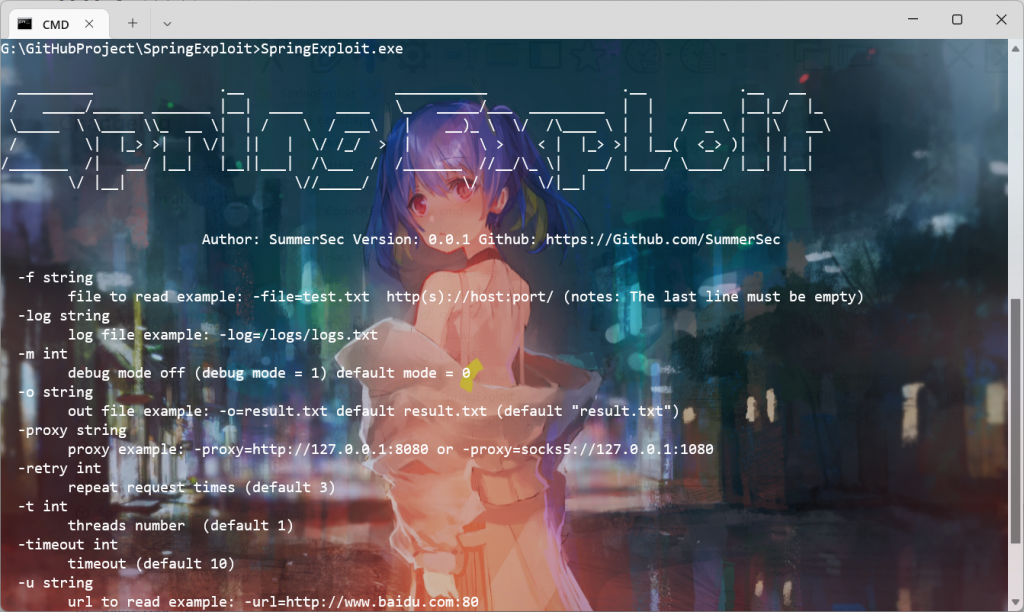Screen dimensions: 1024x612
Task: Click the scrollbar up arrow
Action: tap(1016, 48)
